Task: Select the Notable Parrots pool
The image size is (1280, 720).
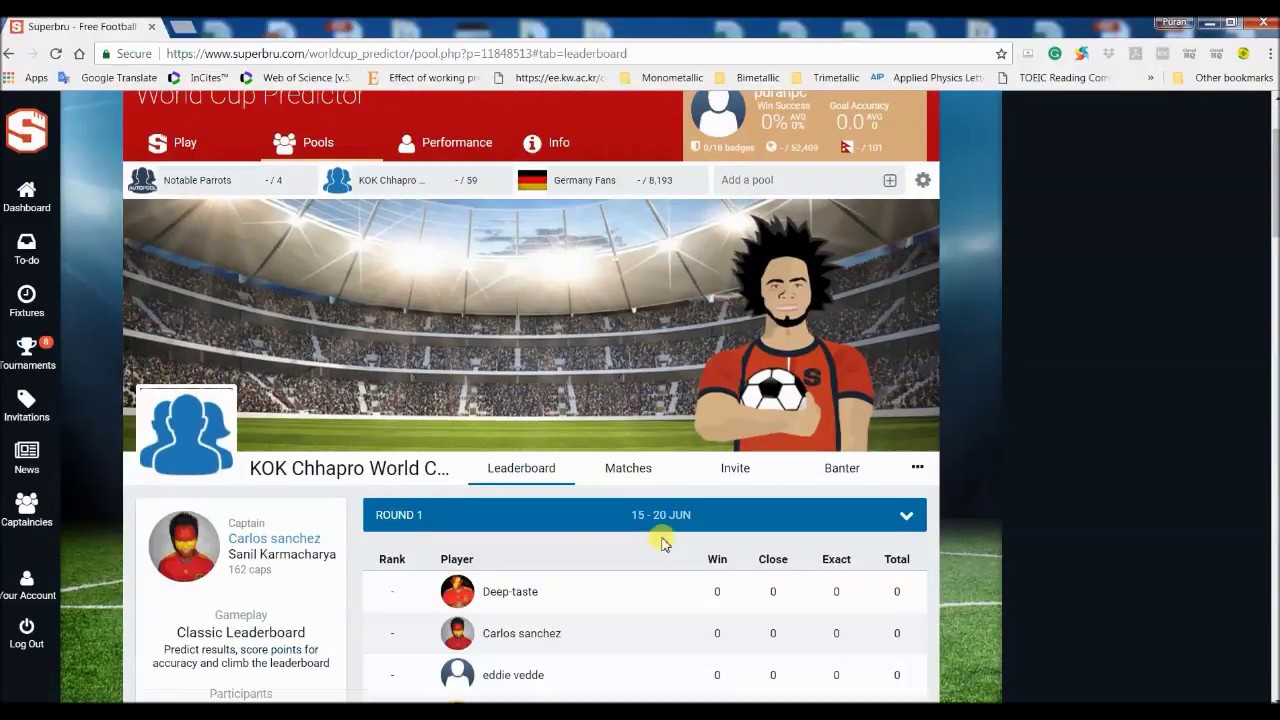Action: pos(220,180)
